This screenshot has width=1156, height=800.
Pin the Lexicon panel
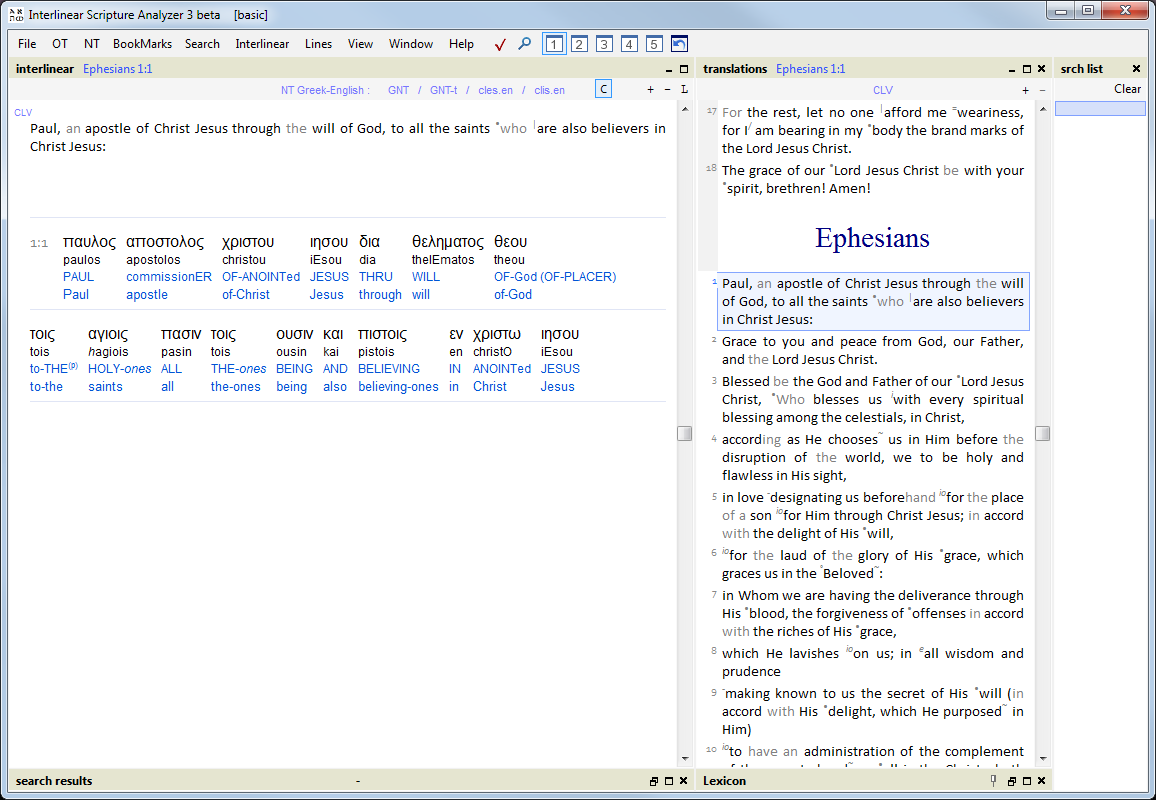point(993,781)
